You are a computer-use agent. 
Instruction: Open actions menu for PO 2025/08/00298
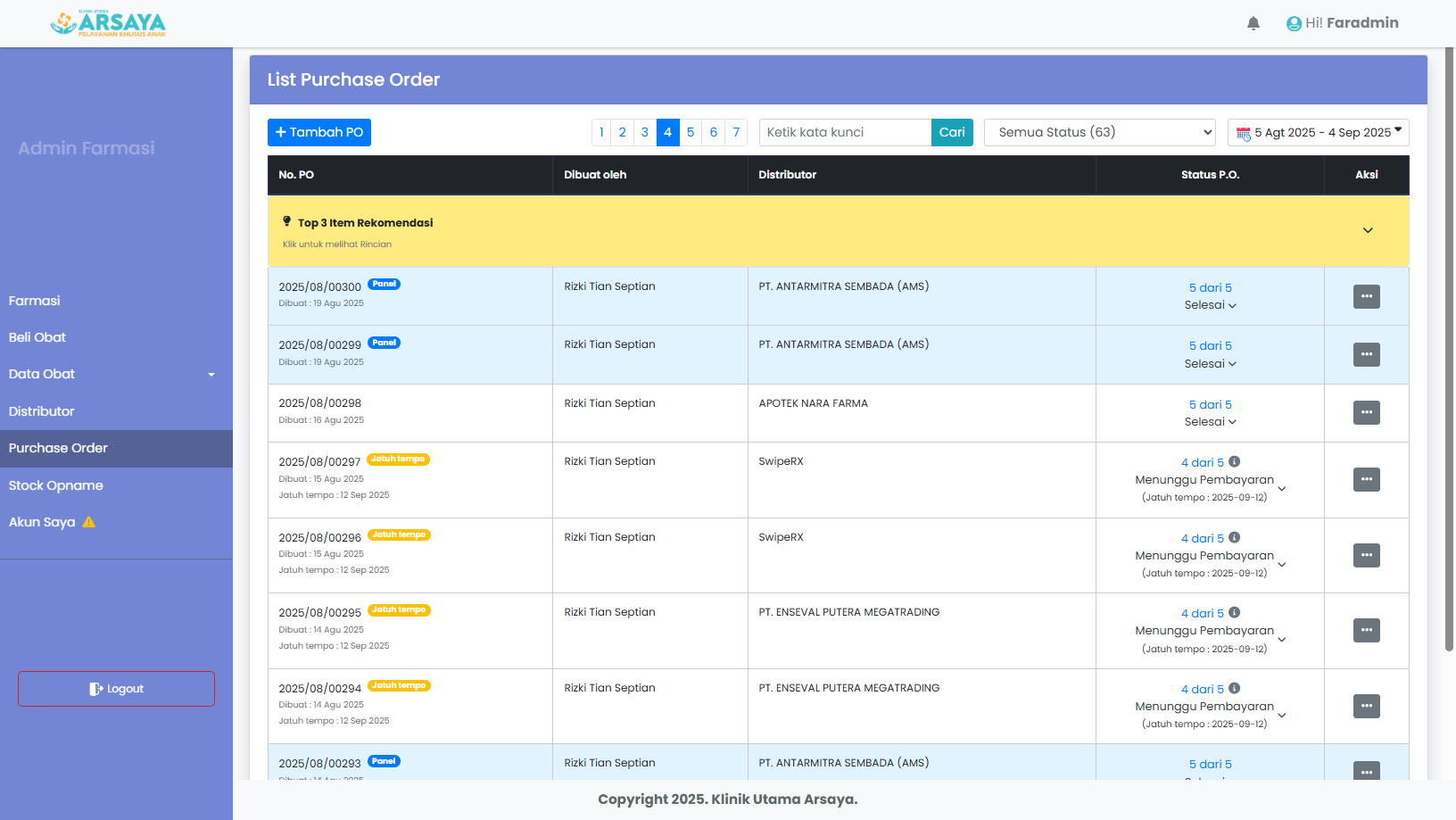(1366, 412)
